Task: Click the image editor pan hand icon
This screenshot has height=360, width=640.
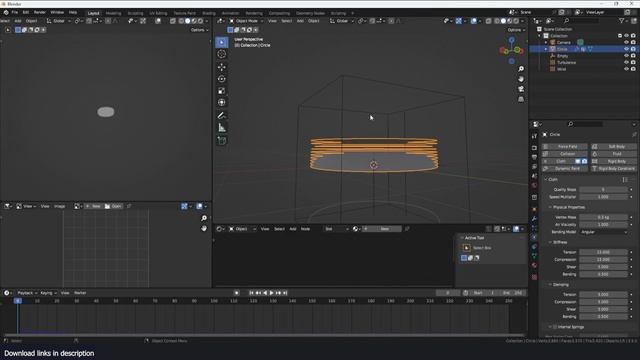Action: (204, 229)
